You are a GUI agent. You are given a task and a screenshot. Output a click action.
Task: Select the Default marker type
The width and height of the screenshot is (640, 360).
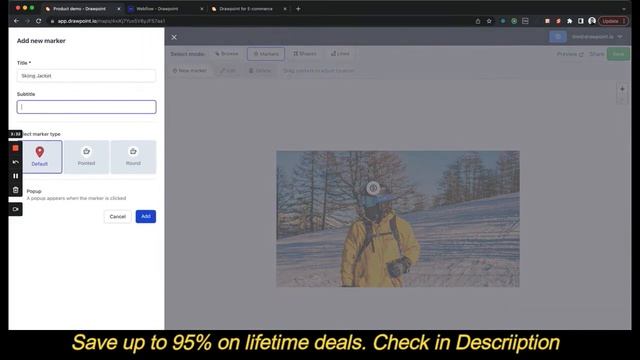click(x=40, y=157)
